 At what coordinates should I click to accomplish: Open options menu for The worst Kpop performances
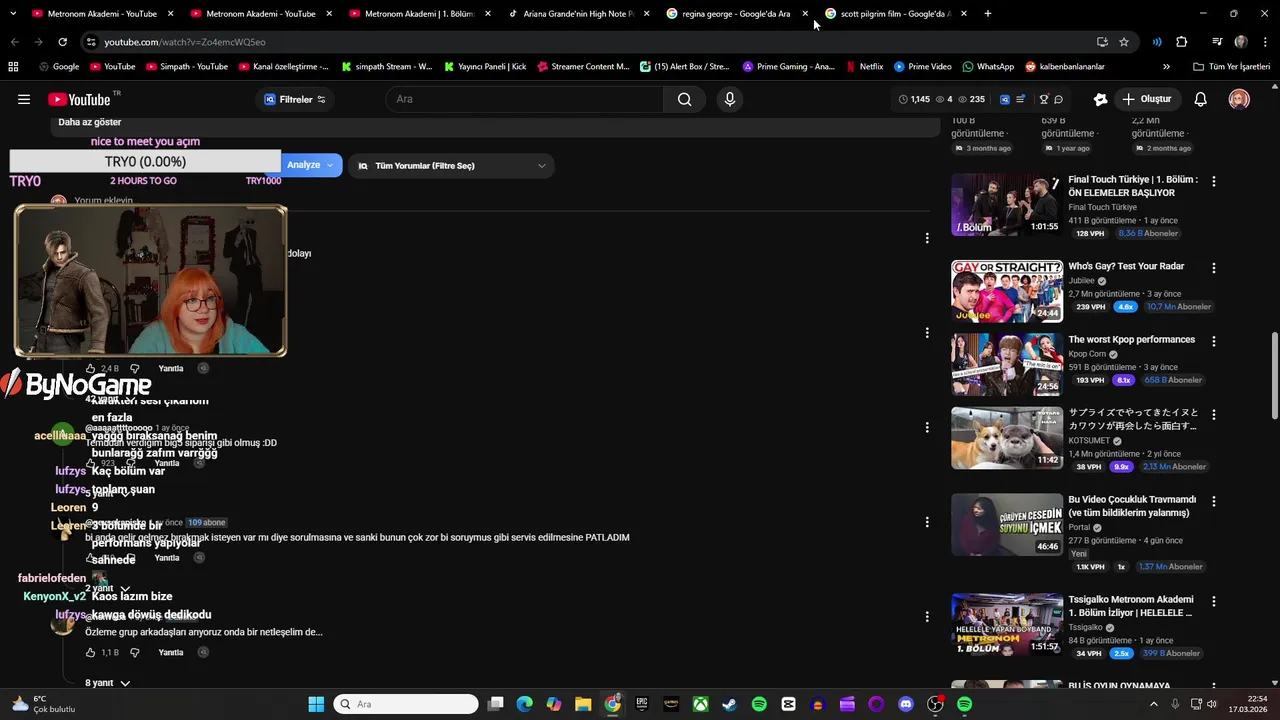point(1213,341)
